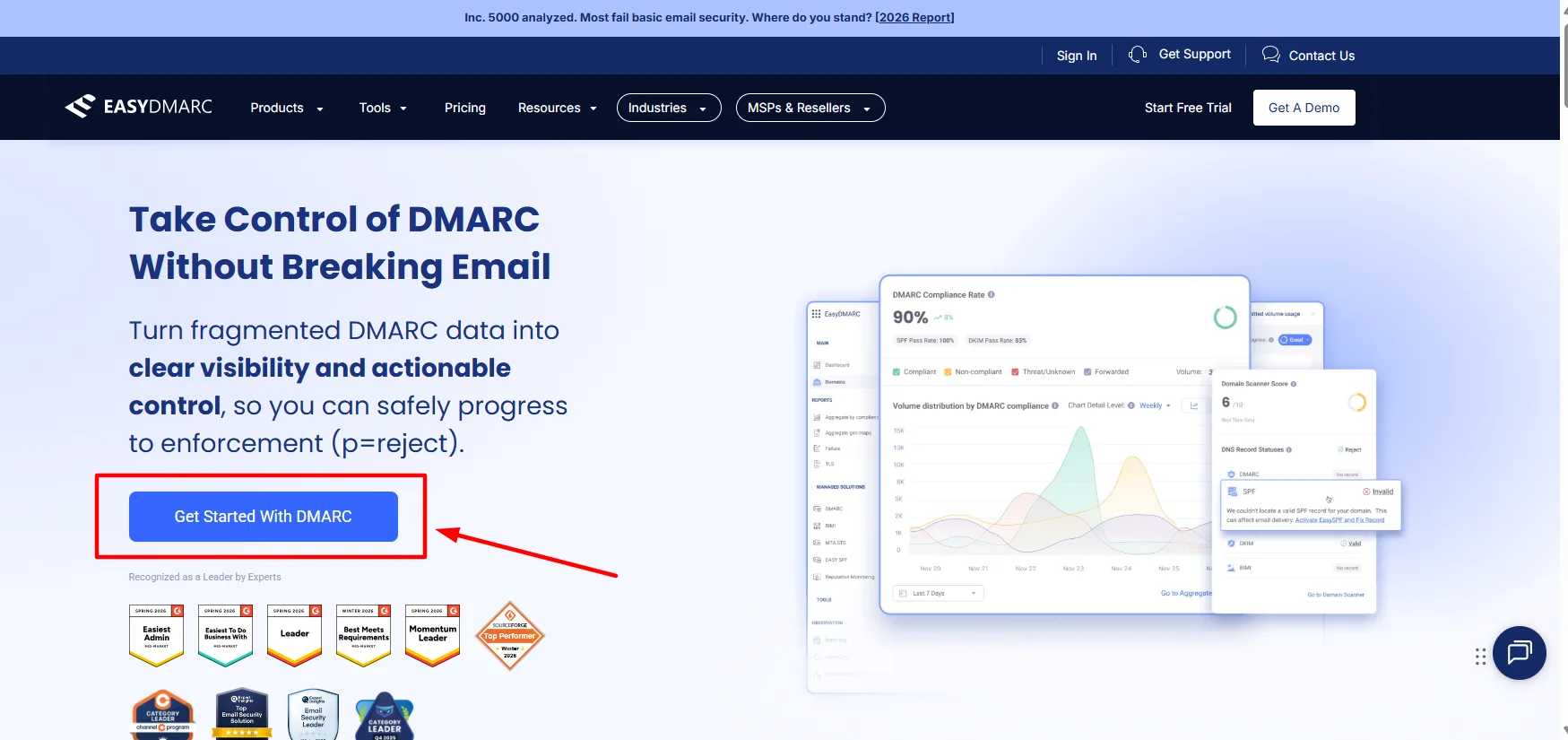This screenshot has width=1568, height=740.
Task: Open the live chat widget button
Action: [x=1520, y=652]
